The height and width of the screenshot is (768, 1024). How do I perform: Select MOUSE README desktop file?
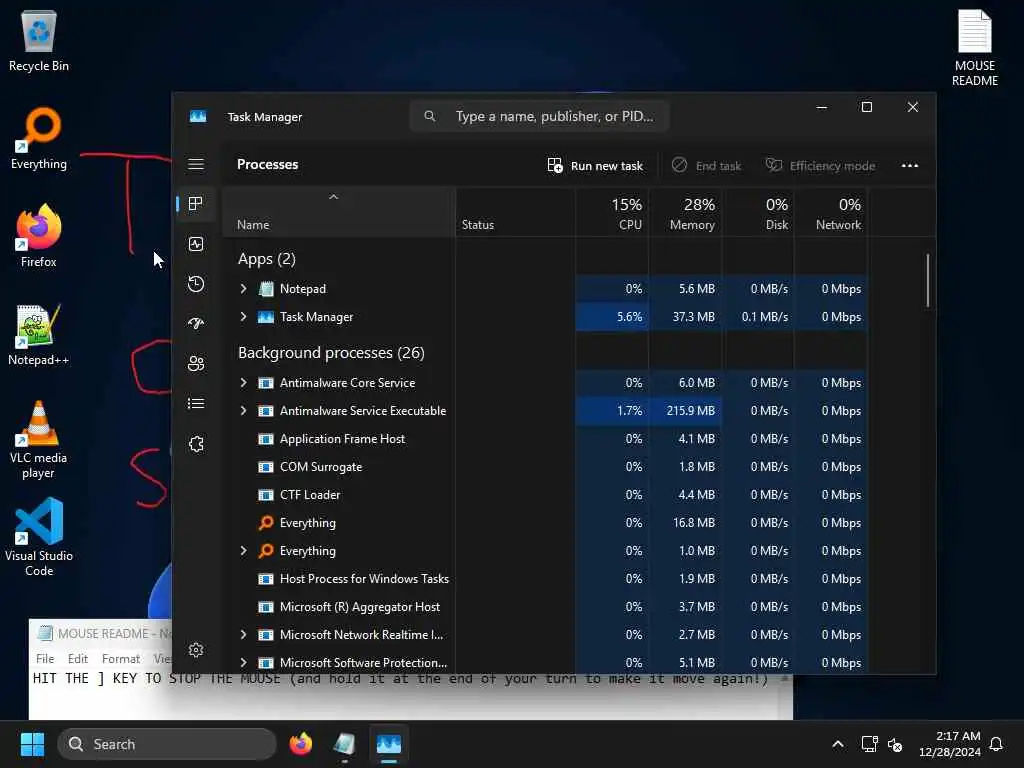pos(974,48)
